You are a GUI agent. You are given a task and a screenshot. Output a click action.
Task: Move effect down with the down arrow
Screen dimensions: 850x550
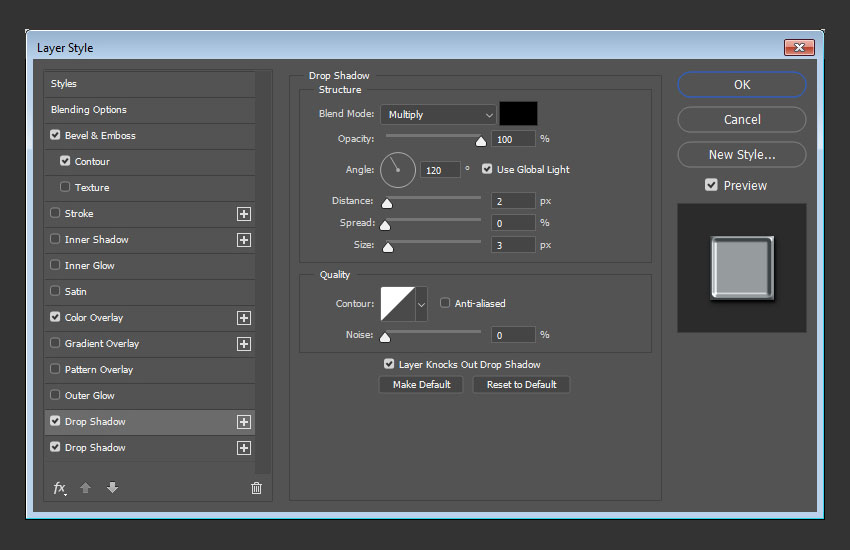point(112,487)
